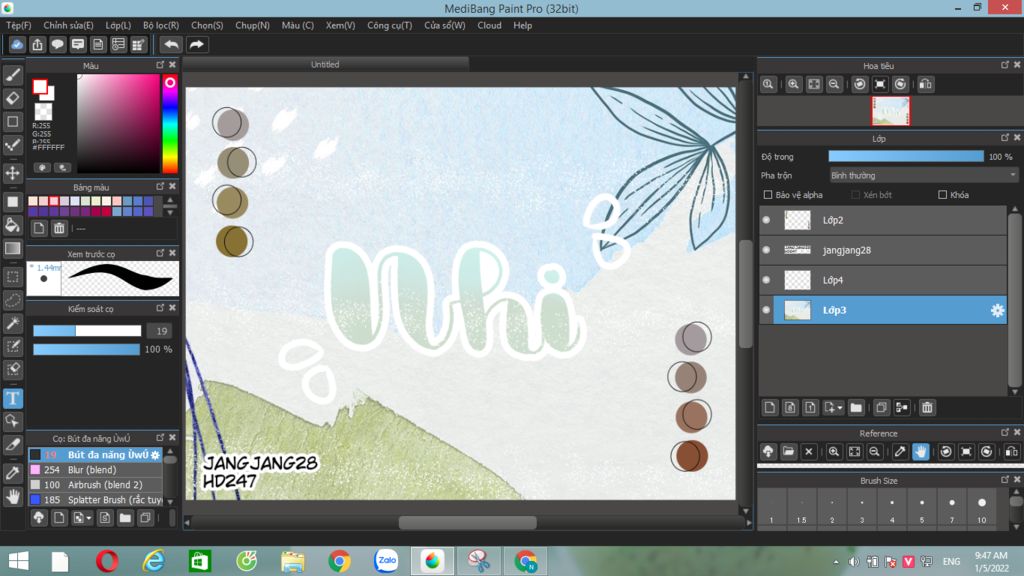Open image folder icon in Reference panel
The width and height of the screenshot is (1024, 576).
(788, 451)
